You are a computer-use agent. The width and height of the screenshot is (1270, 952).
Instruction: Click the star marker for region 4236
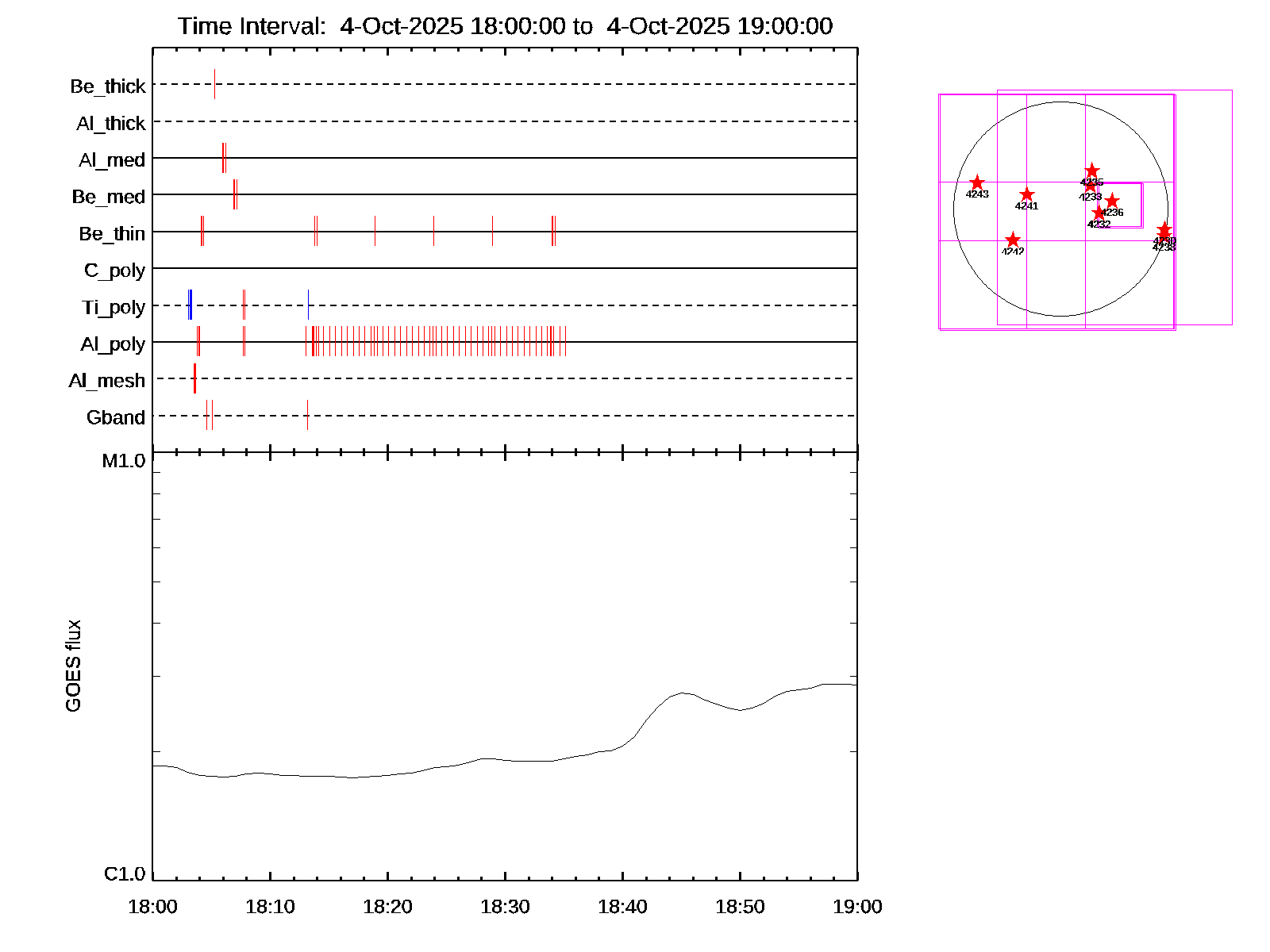click(1112, 201)
